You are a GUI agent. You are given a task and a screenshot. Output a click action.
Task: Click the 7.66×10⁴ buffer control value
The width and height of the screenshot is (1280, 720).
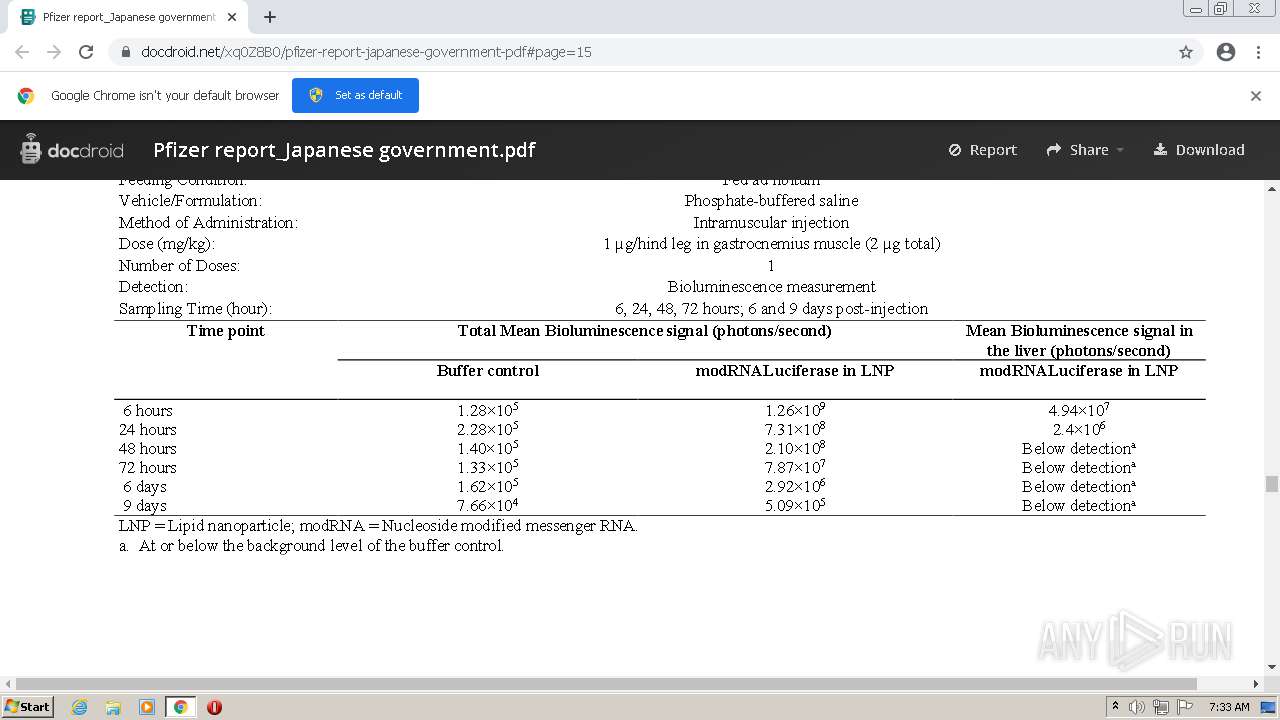[488, 505]
